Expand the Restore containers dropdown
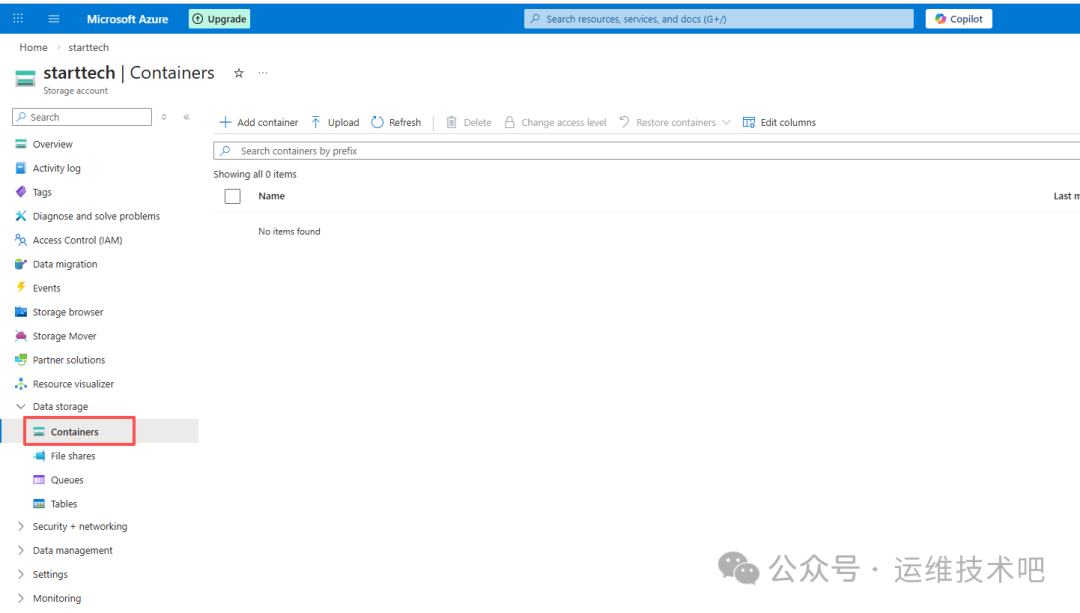The image size is (1080, 613). pyautogui.click(x=726, y=122)
